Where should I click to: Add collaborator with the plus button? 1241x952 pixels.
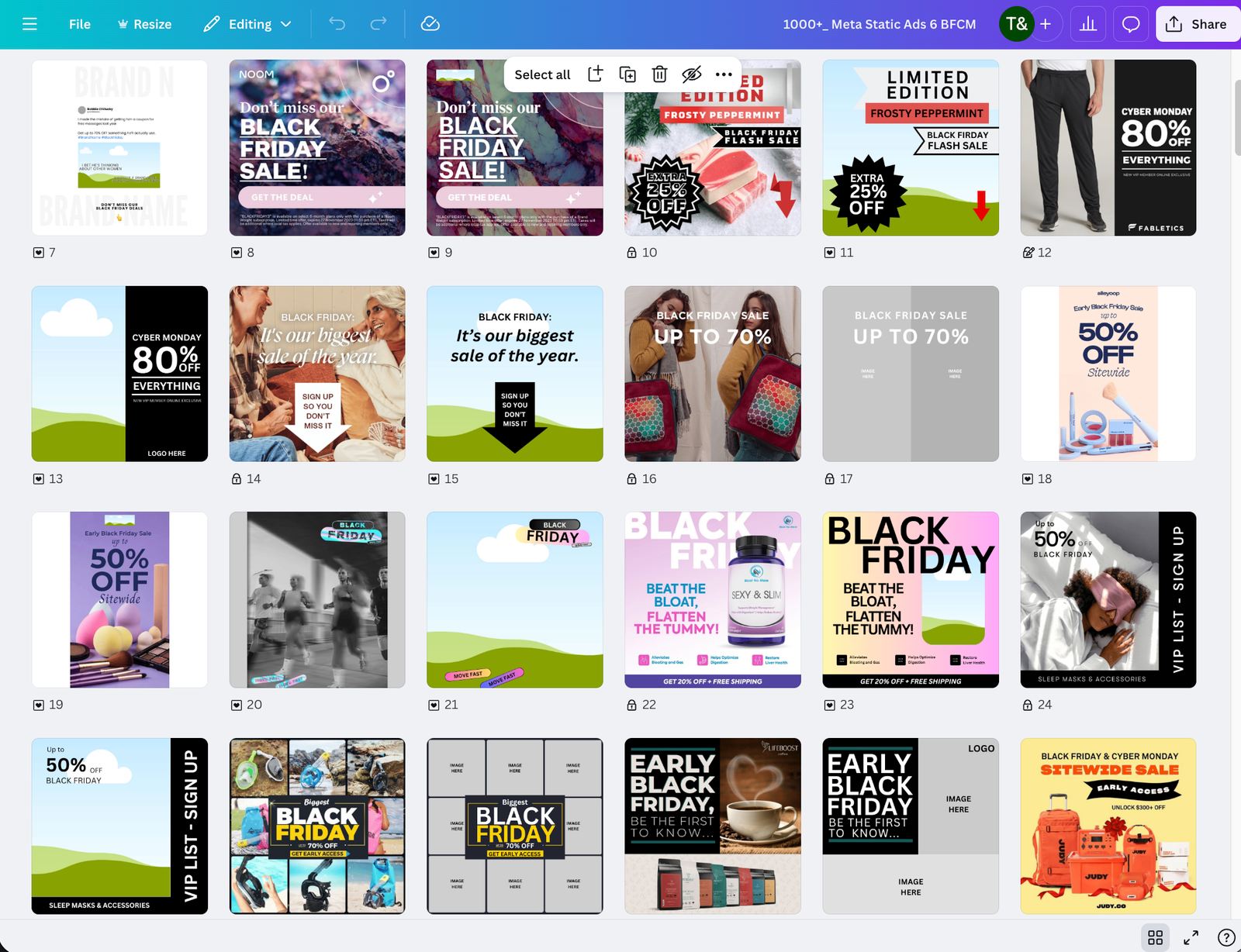[1046, 24]
